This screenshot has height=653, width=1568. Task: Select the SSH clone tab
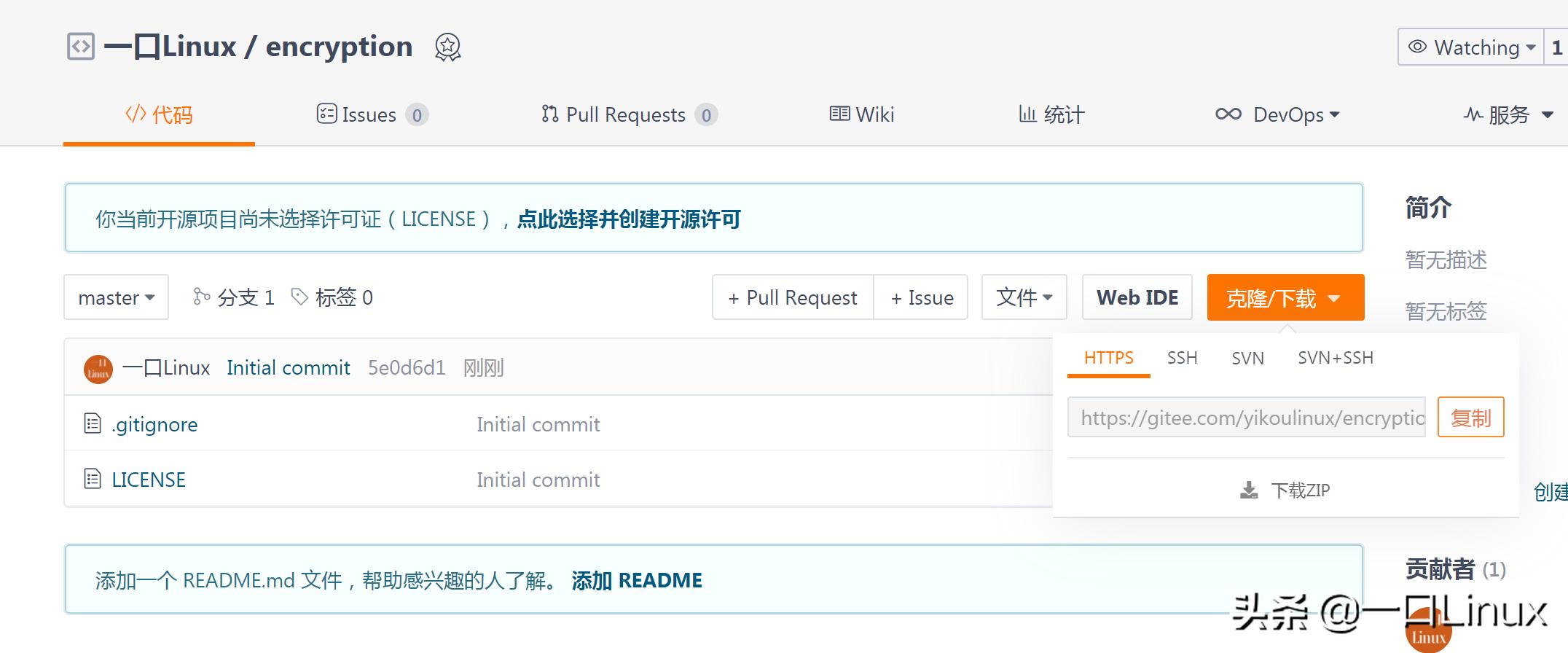(x=1182, y=358)
